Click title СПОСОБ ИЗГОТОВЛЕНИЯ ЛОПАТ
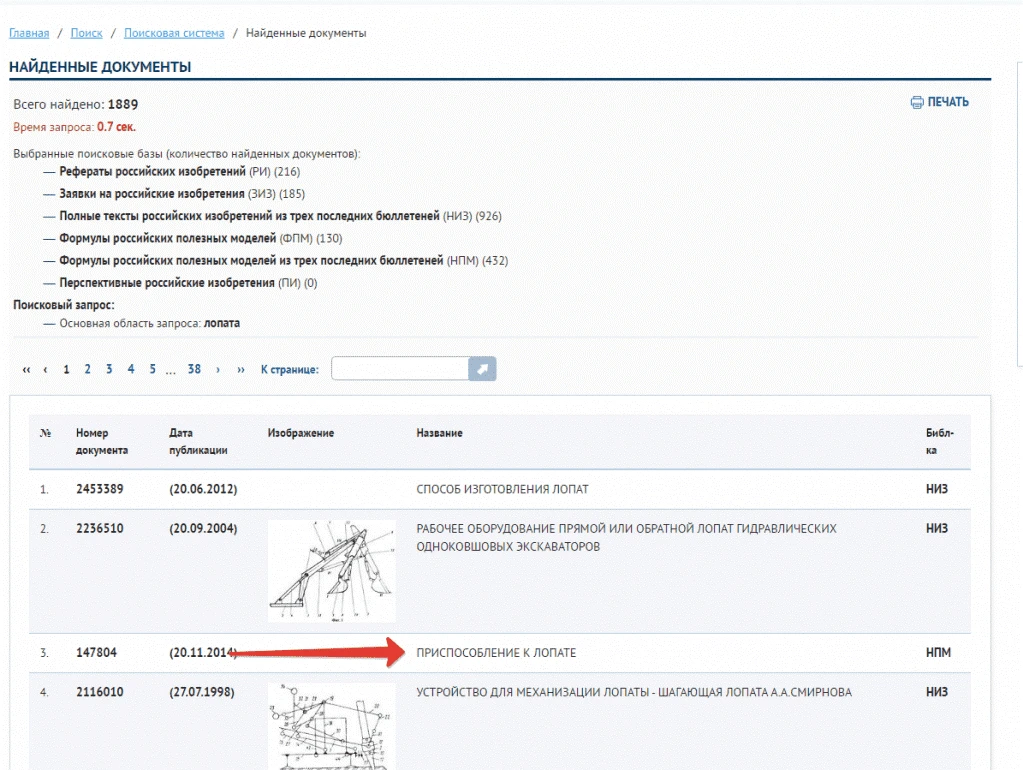 [502, 489]
